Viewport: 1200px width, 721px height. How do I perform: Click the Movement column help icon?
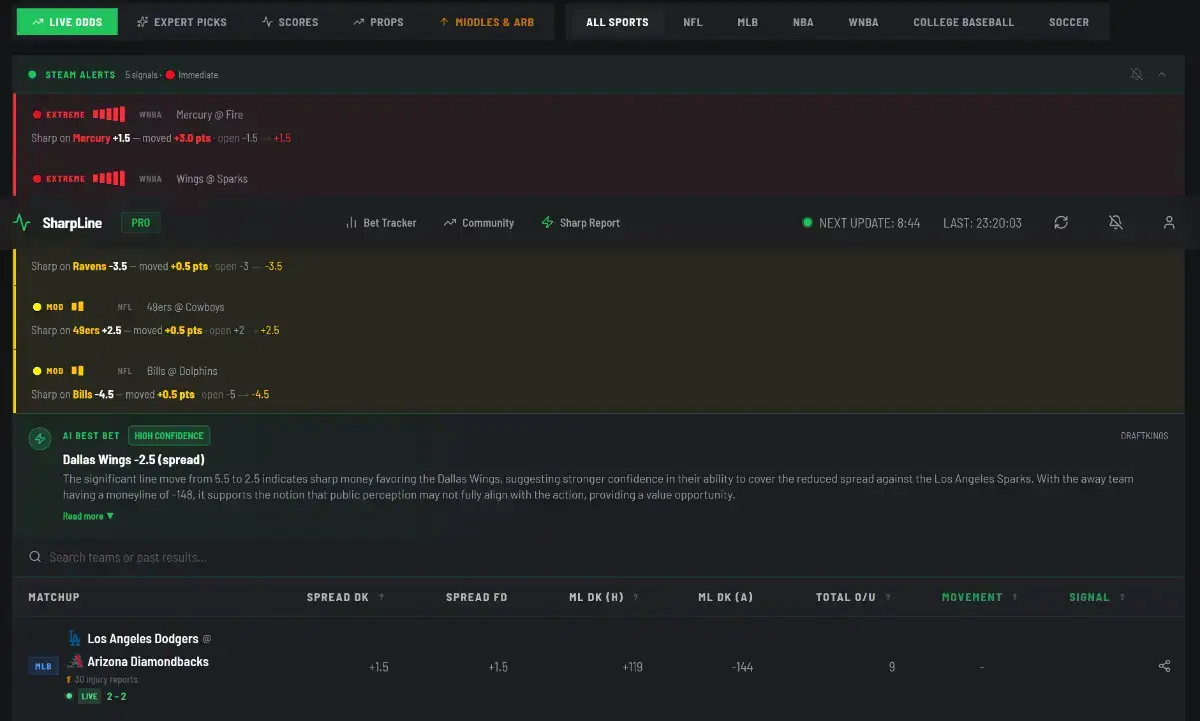tap(1014, 597)
